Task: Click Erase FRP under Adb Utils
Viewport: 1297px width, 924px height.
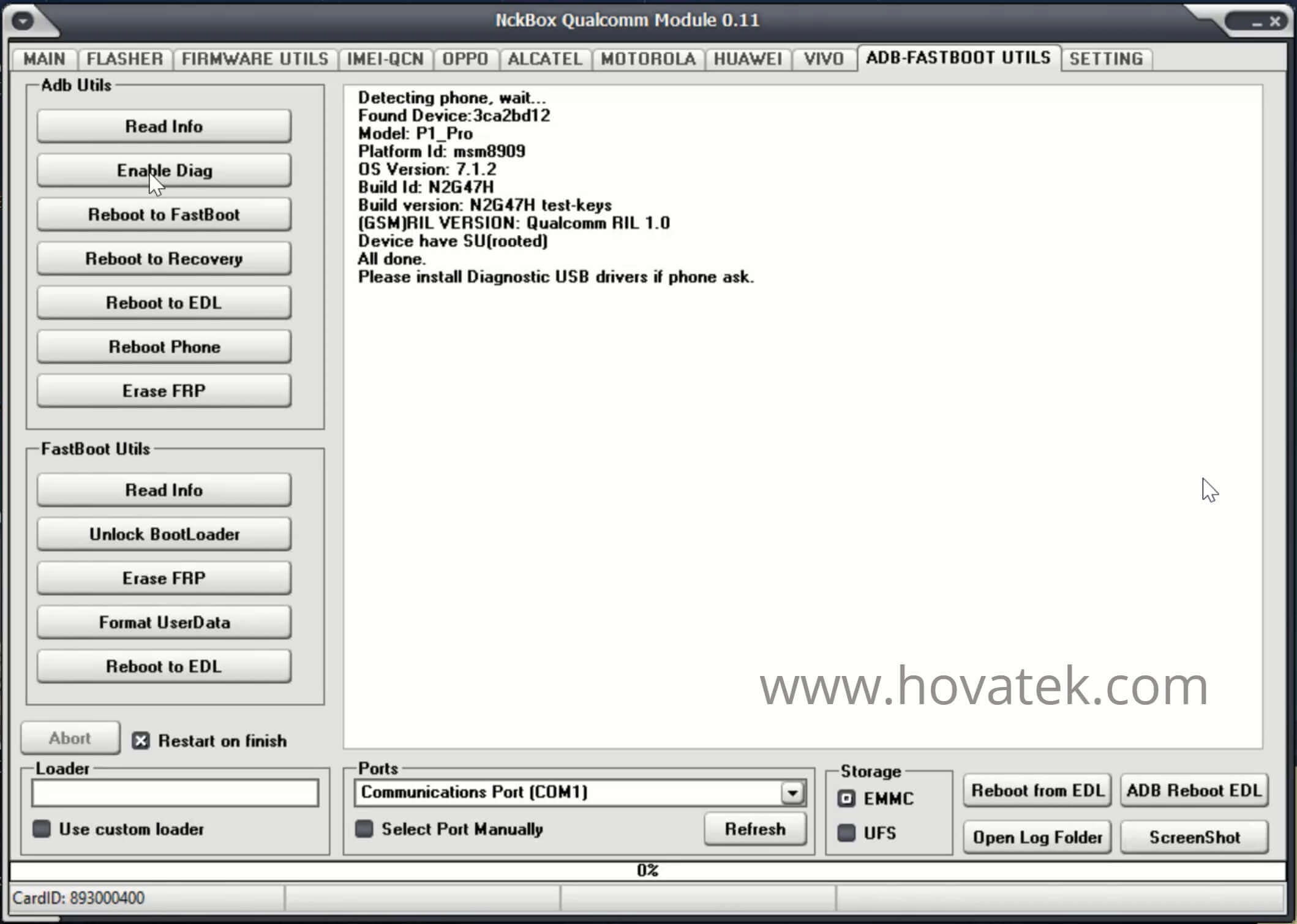Action: coord(164,391)
